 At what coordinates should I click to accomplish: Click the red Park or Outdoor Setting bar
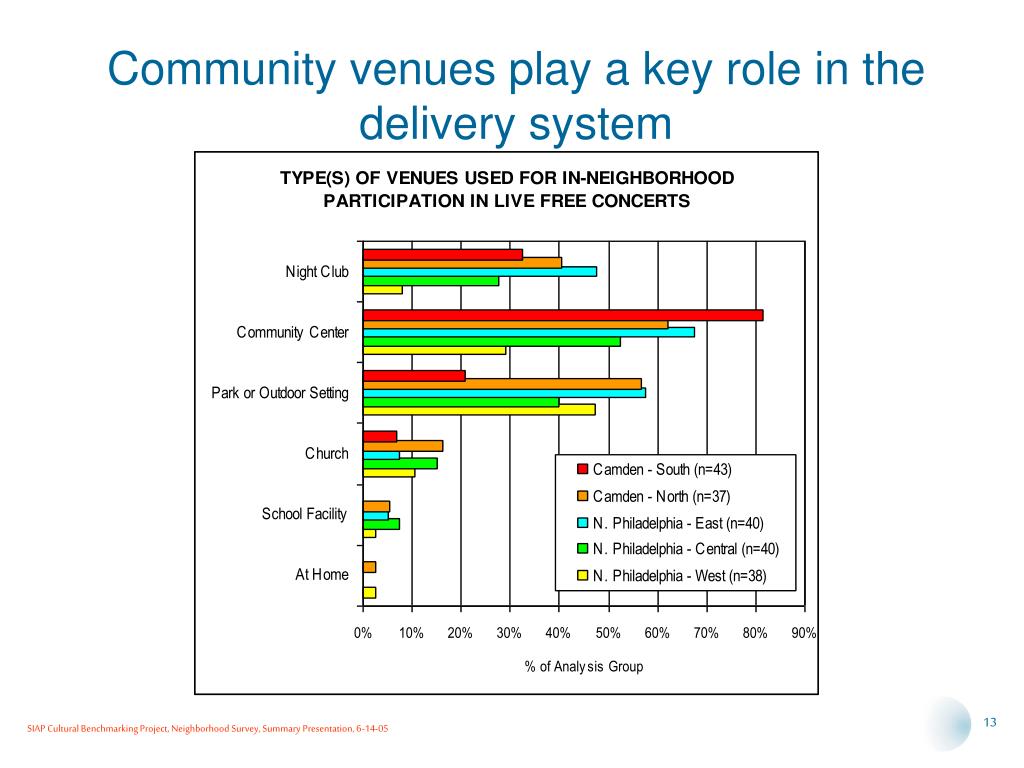414,376
